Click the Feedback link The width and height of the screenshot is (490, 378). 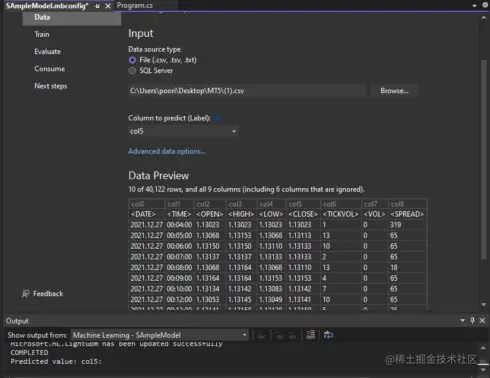click(48, 294)
